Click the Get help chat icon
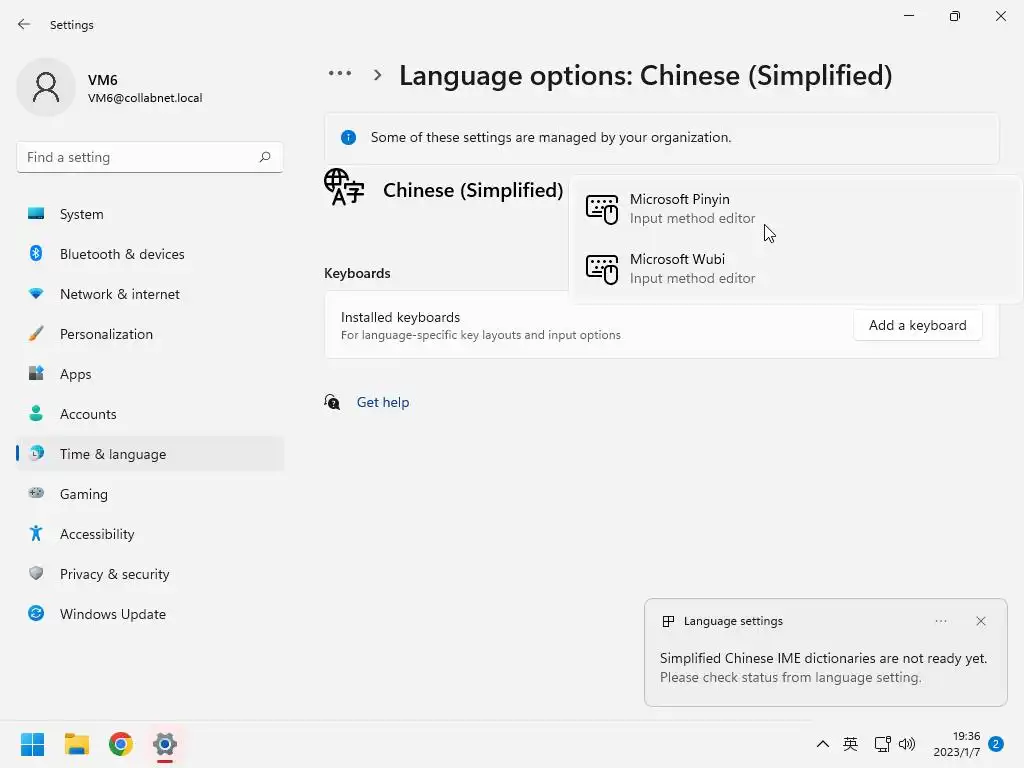 point(332,402)
